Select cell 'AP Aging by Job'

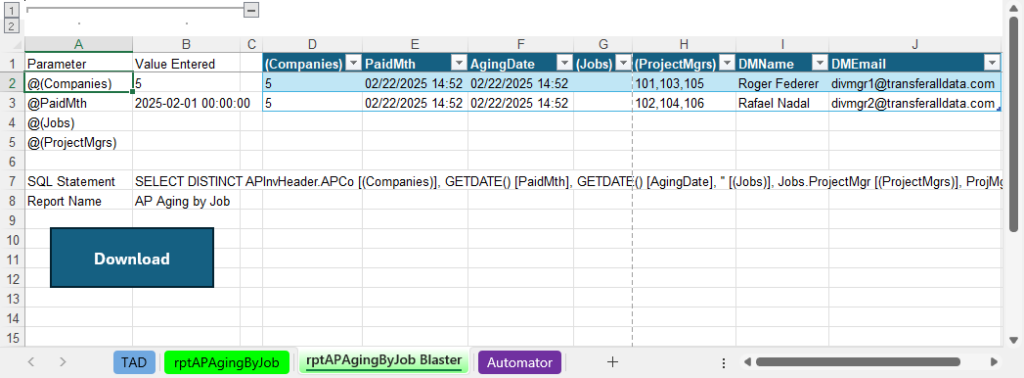pyautogui.click(x=186, y=201)
